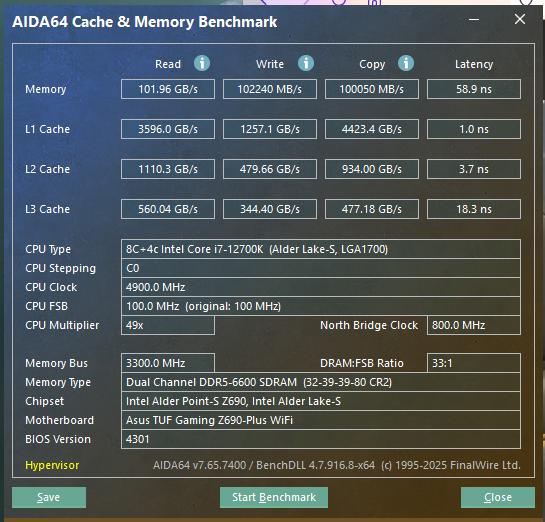The width and height of the screenshot is (545, 522).
Task: Click the DRAM:FSB Ratio value 33:1
Action: [x=474, y=363]
